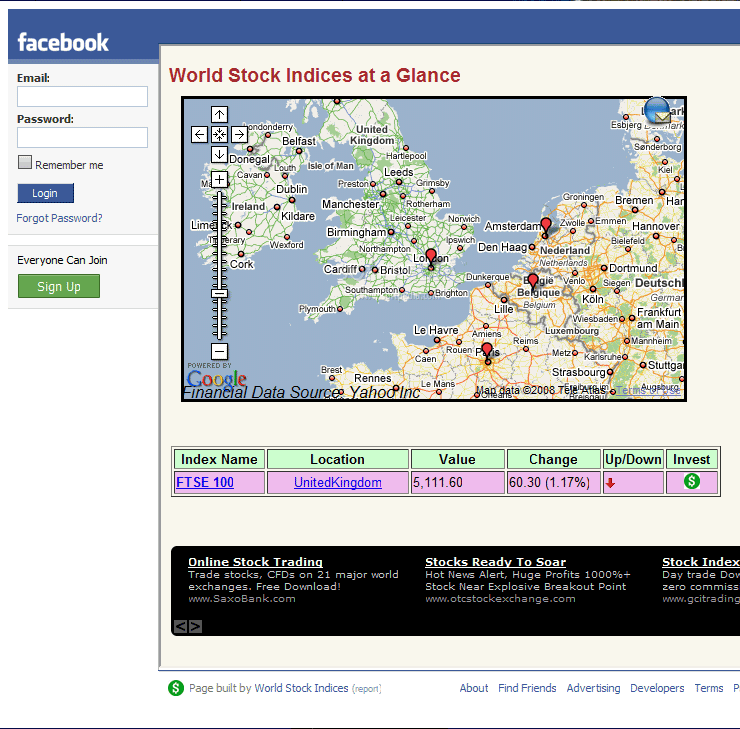Viewport: 740px width, 729px height.
Task: Click the Location column header
Action: [337, 459]
